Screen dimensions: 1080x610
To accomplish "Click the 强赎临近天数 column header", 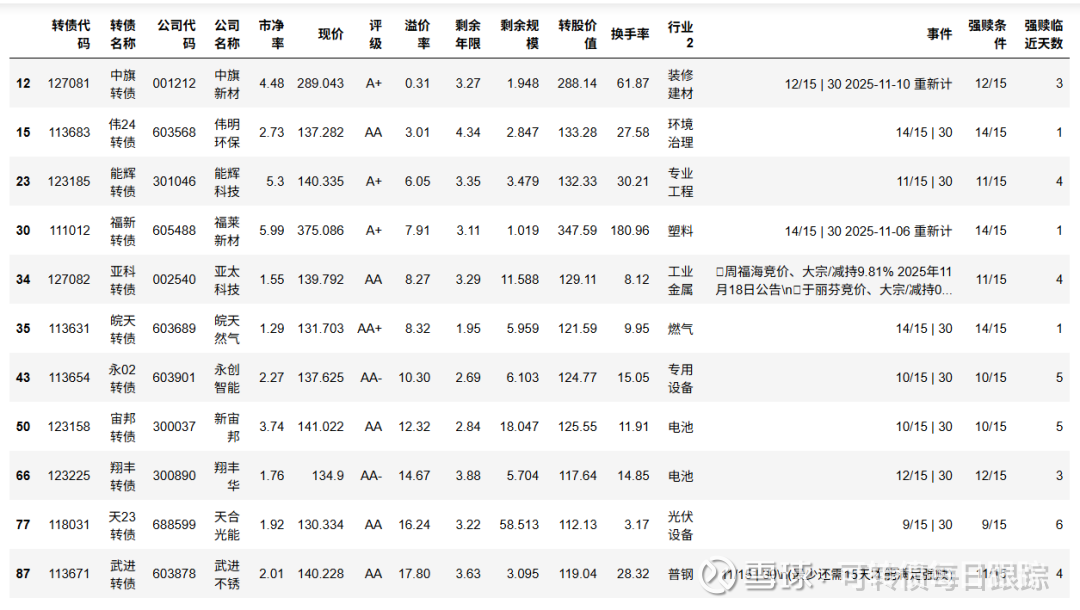I will click(1043, 34).
